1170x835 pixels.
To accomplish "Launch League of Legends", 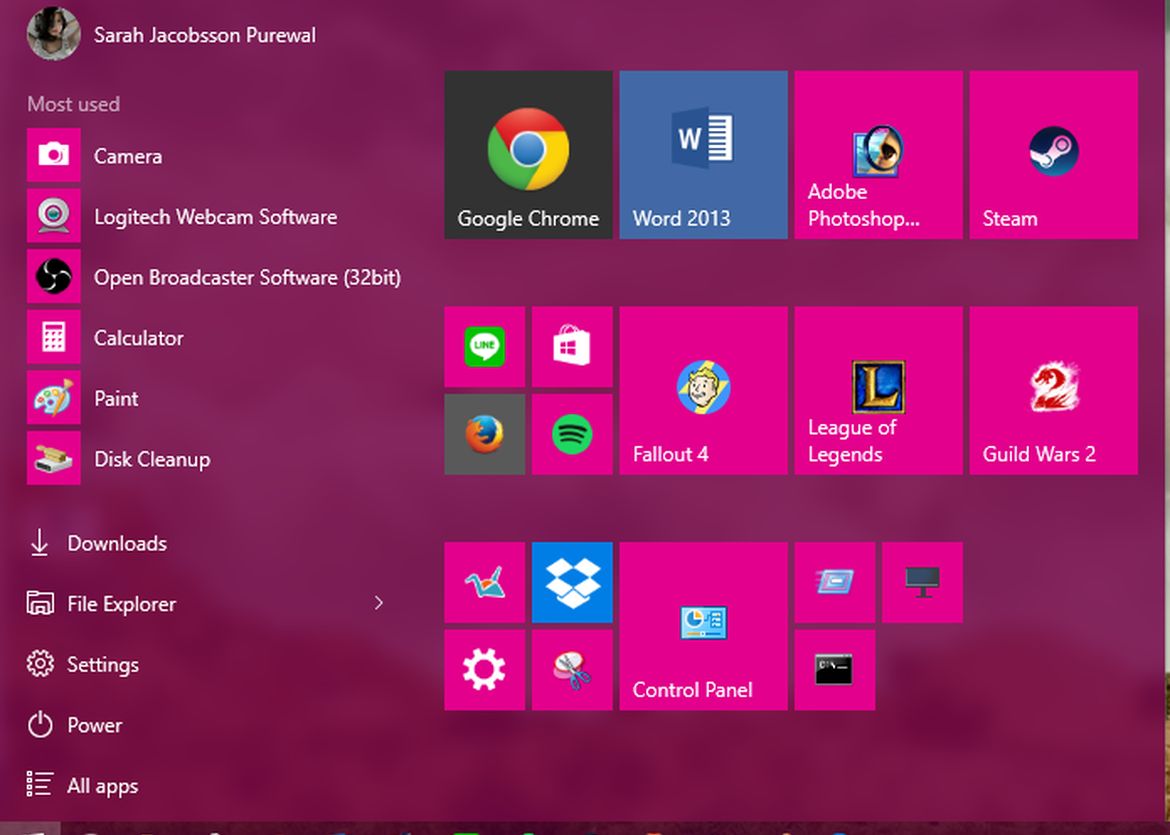I will pyautogui.click(x=878, y=390).
